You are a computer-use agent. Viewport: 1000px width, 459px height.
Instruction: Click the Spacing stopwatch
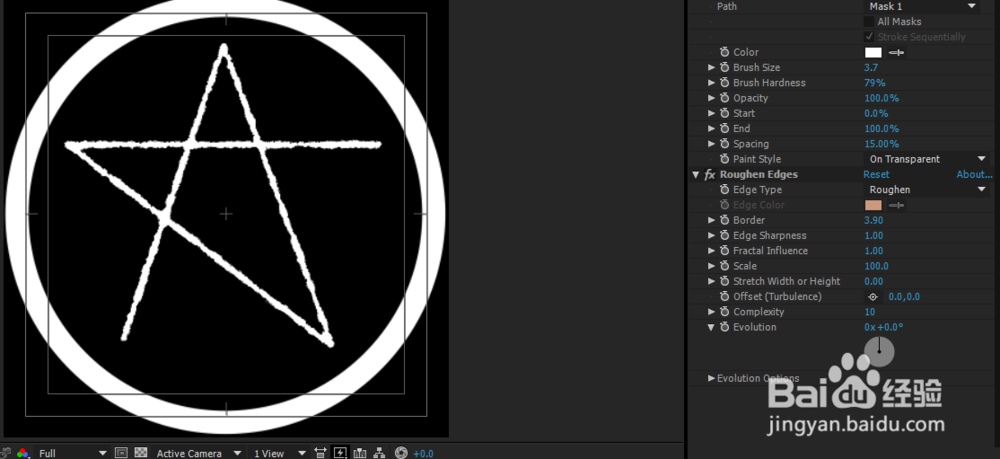pos(724,144)
